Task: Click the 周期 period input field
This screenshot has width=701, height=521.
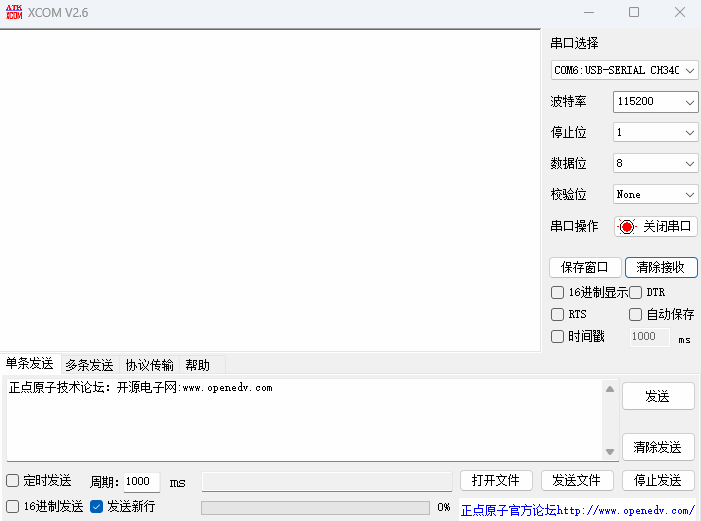Action: click(x=141, y=482)
